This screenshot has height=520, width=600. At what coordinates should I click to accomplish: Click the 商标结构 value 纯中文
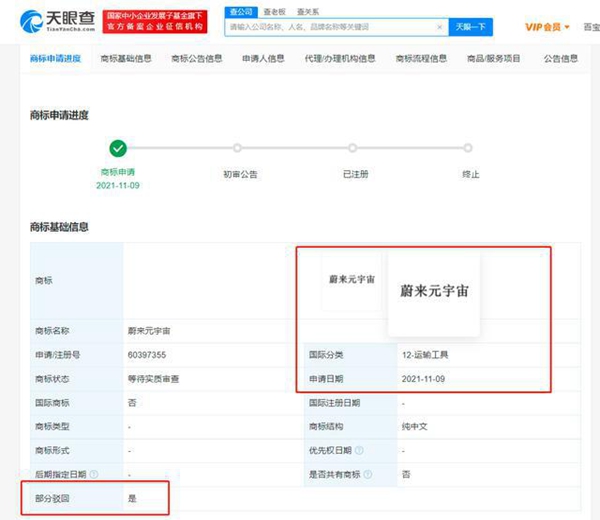(x=414, y=427)
